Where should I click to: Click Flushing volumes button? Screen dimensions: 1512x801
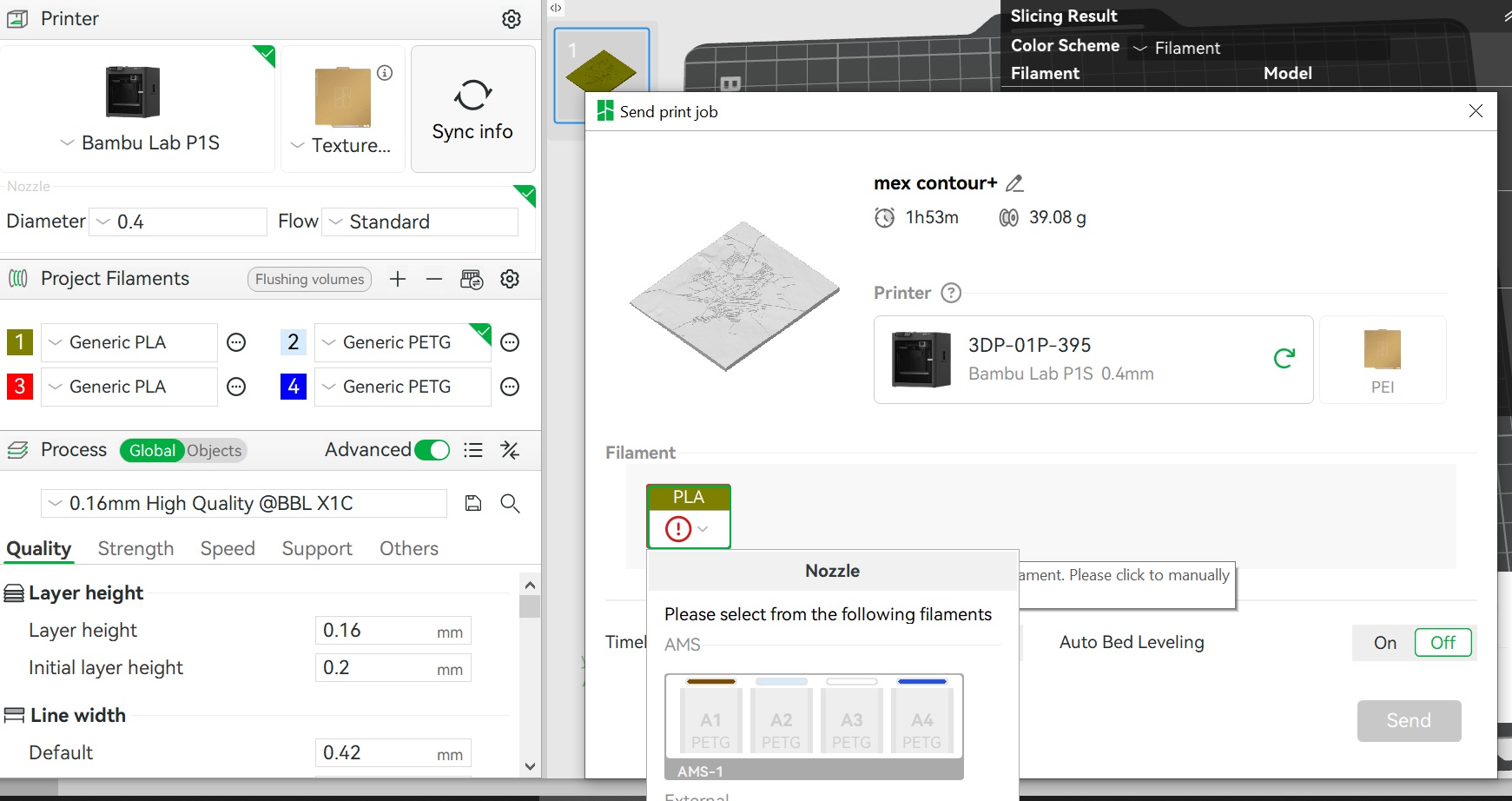tap(309, 279)
